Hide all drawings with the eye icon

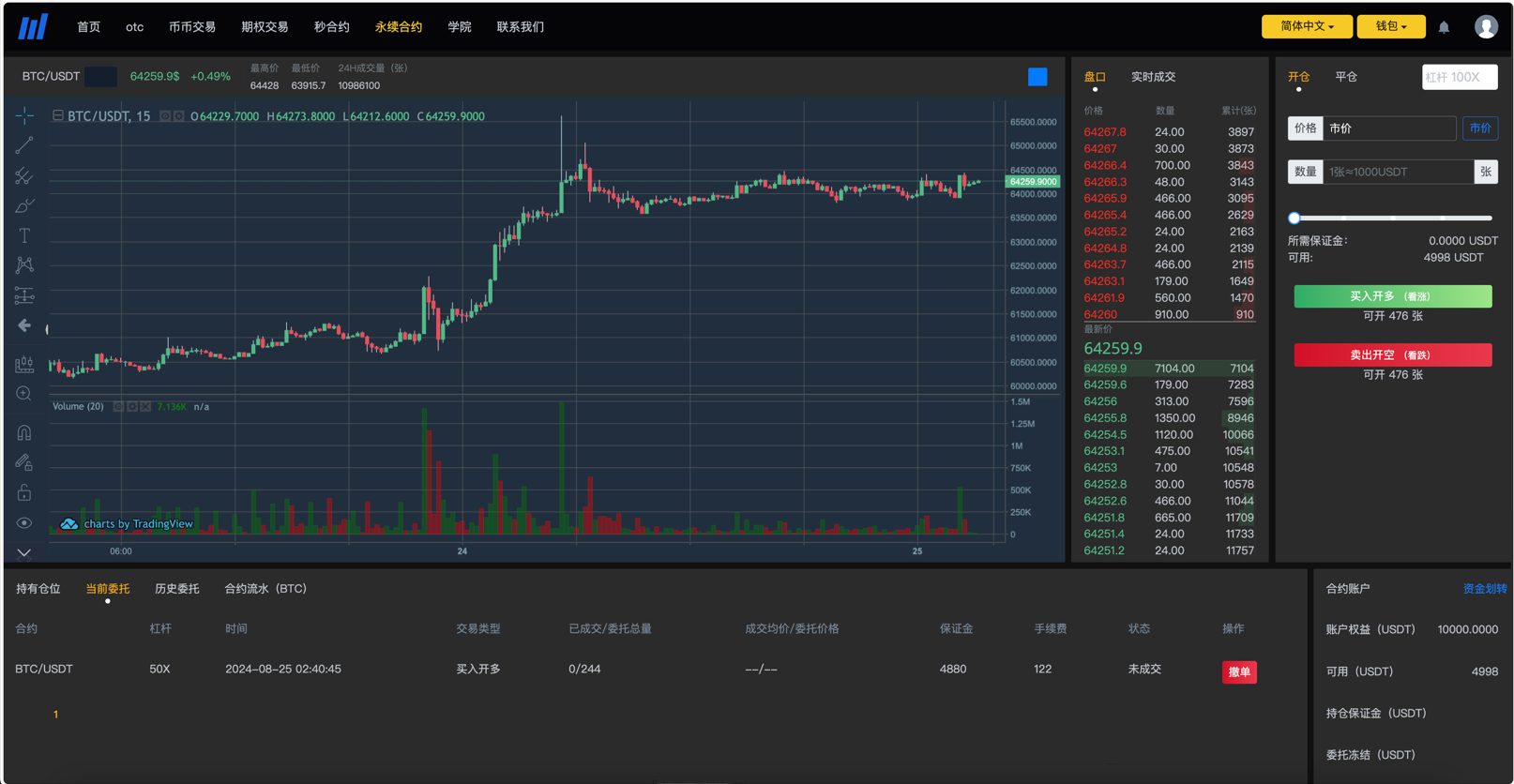[x=24, y=523]
